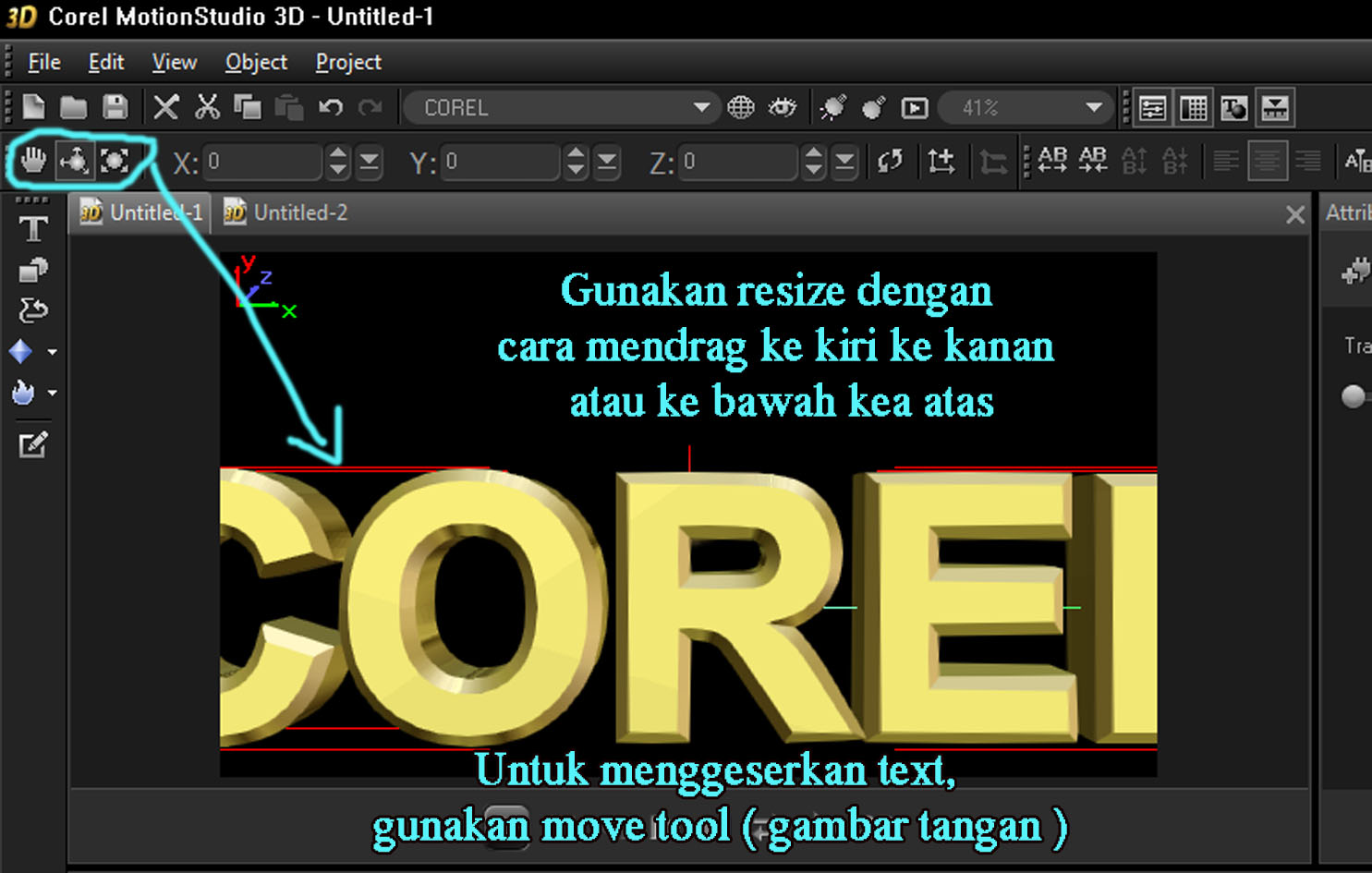The width and height of the screenshot is (1372, 873).
Task: Select the Edit path tool
Action: [33, 310]
